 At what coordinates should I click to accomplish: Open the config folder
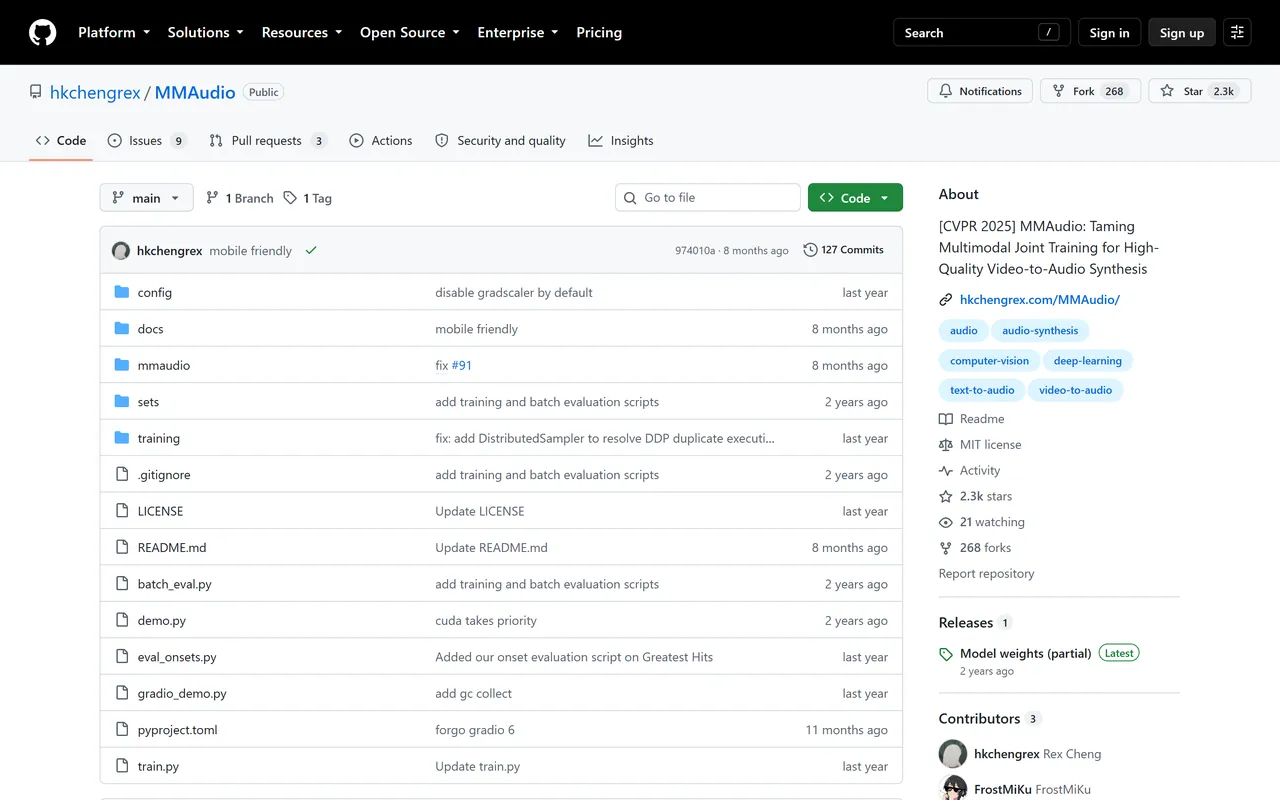point(155,292)
